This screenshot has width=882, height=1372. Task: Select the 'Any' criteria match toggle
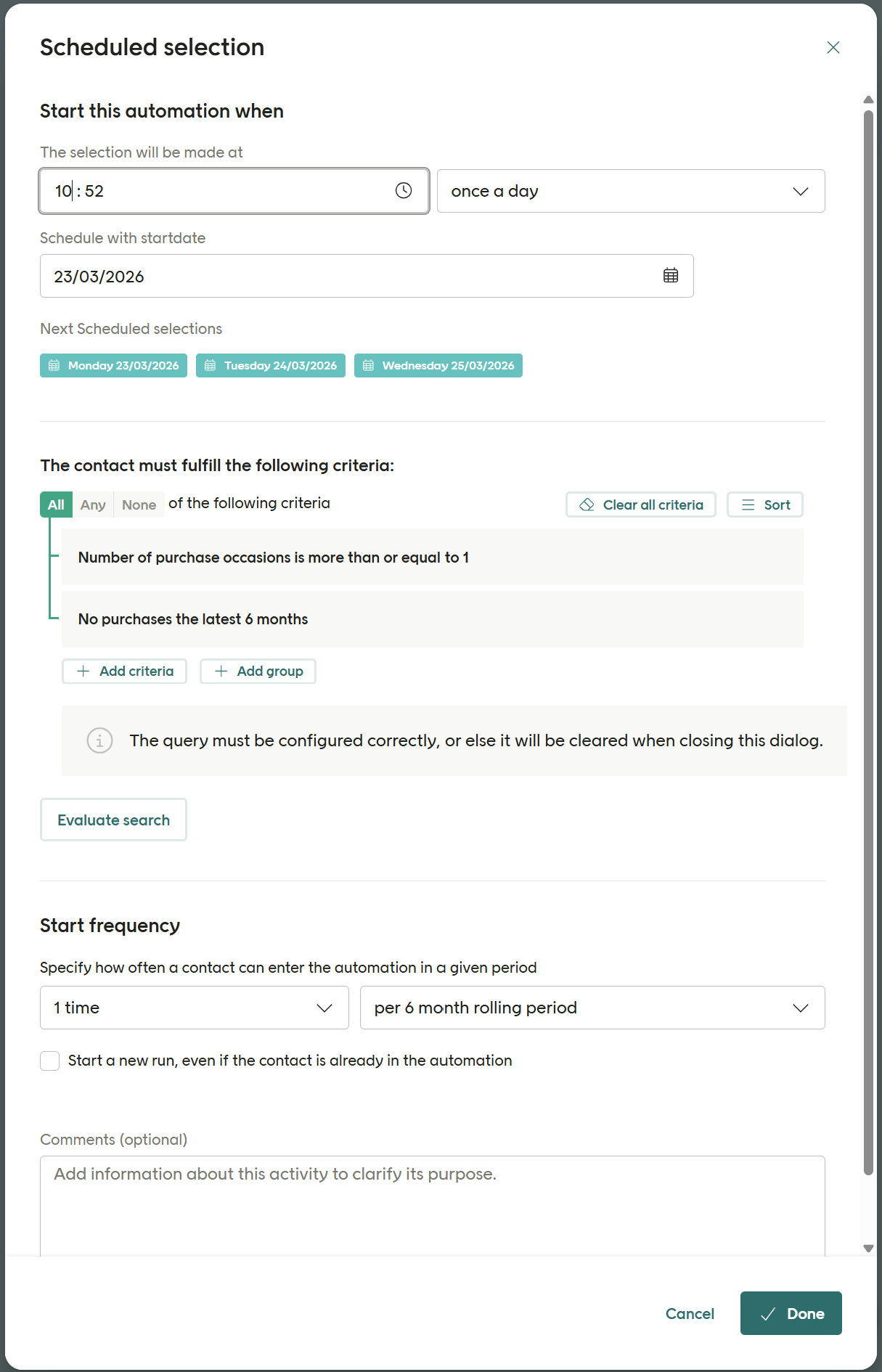click(93, 505)
